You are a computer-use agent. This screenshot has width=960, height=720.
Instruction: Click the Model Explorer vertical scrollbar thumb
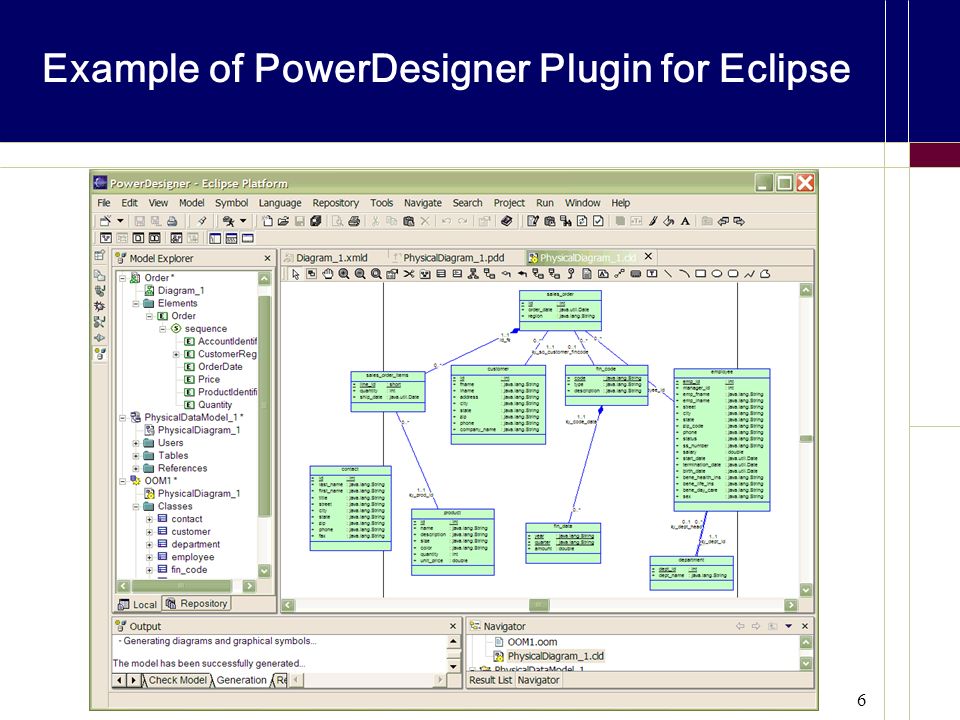coord(264,405)
